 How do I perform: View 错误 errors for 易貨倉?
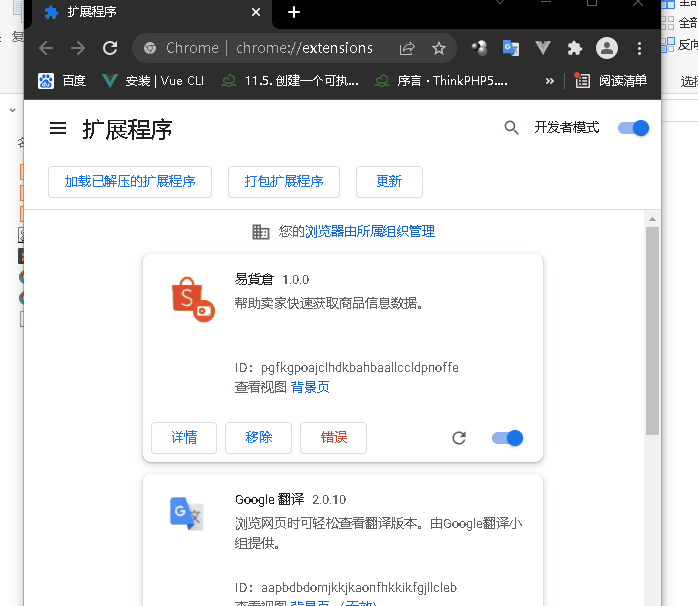point(333,438)
